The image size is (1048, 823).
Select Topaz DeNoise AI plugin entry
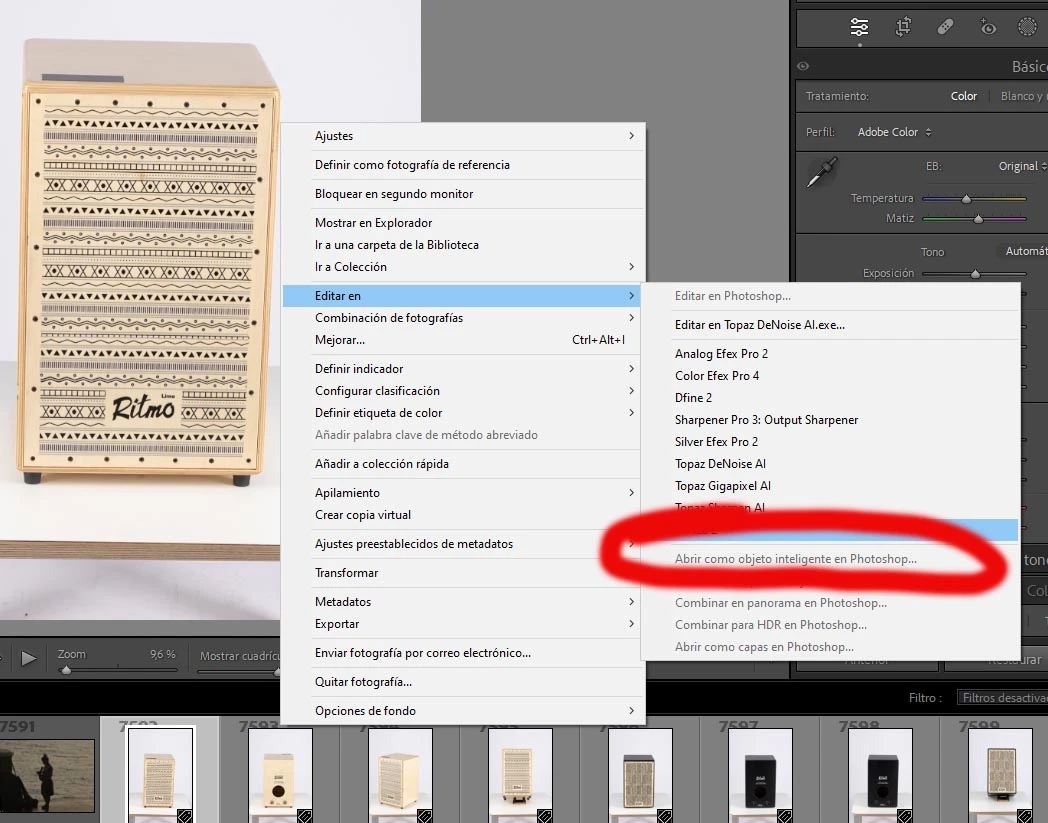(x=831, y=464)
